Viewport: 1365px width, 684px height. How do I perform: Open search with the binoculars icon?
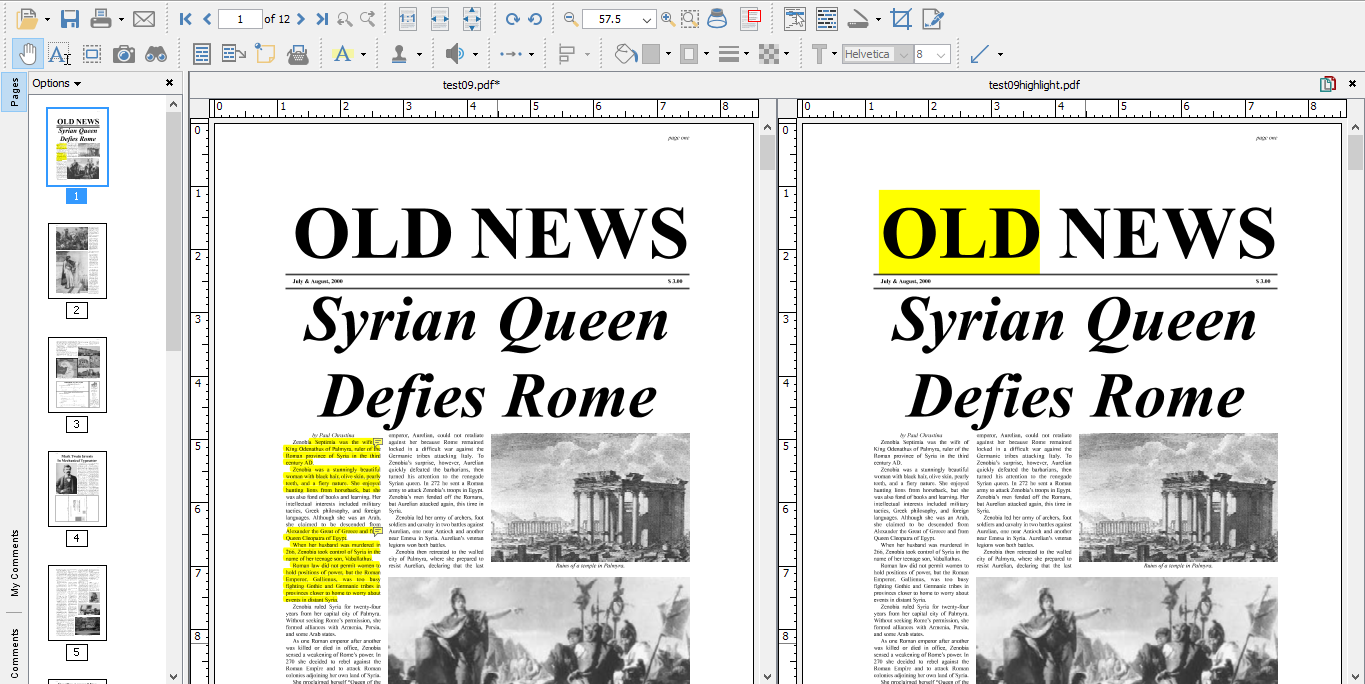coord(156,53)
